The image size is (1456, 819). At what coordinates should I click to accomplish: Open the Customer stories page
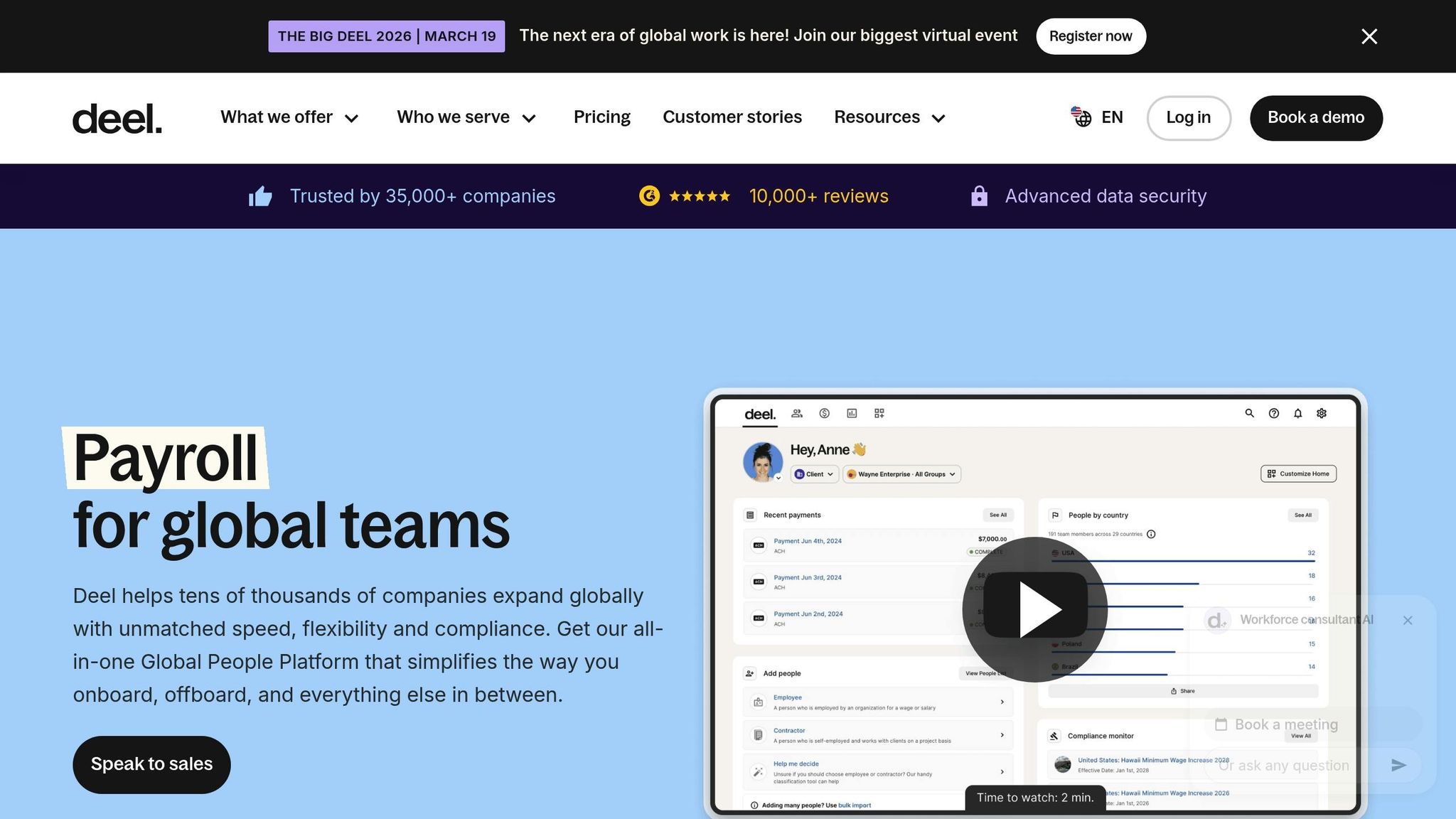pos(732,117)
